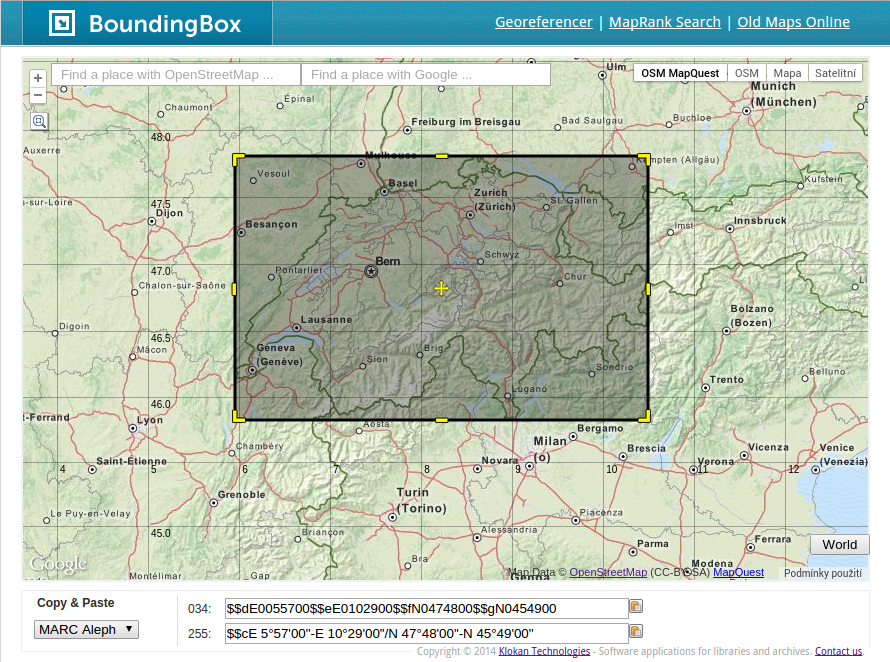890x662 pixels.
Task: Open the Old Maps Online link
Action: [794, 22]
